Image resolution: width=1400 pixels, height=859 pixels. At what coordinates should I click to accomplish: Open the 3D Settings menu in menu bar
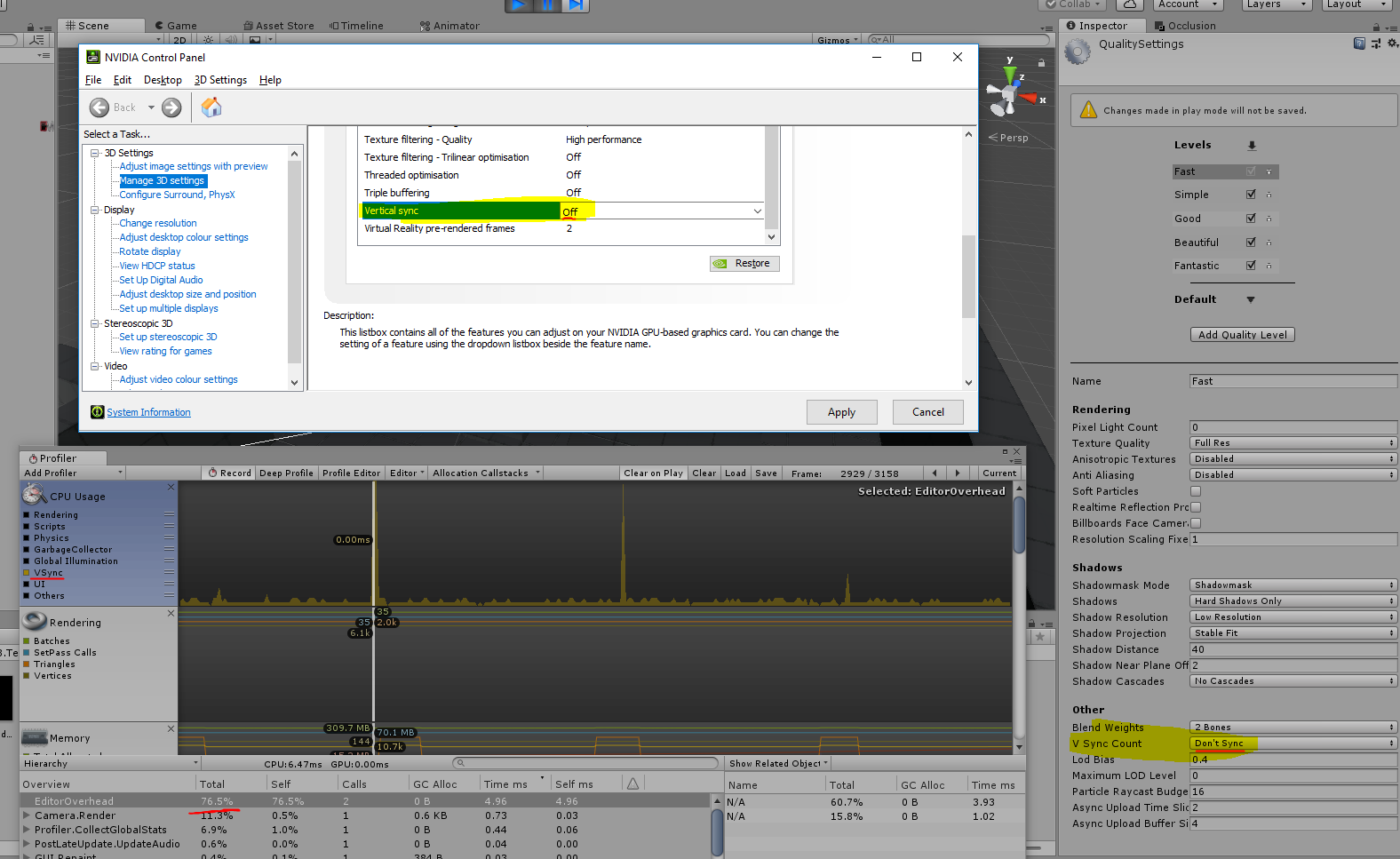(x=220, y=80)
